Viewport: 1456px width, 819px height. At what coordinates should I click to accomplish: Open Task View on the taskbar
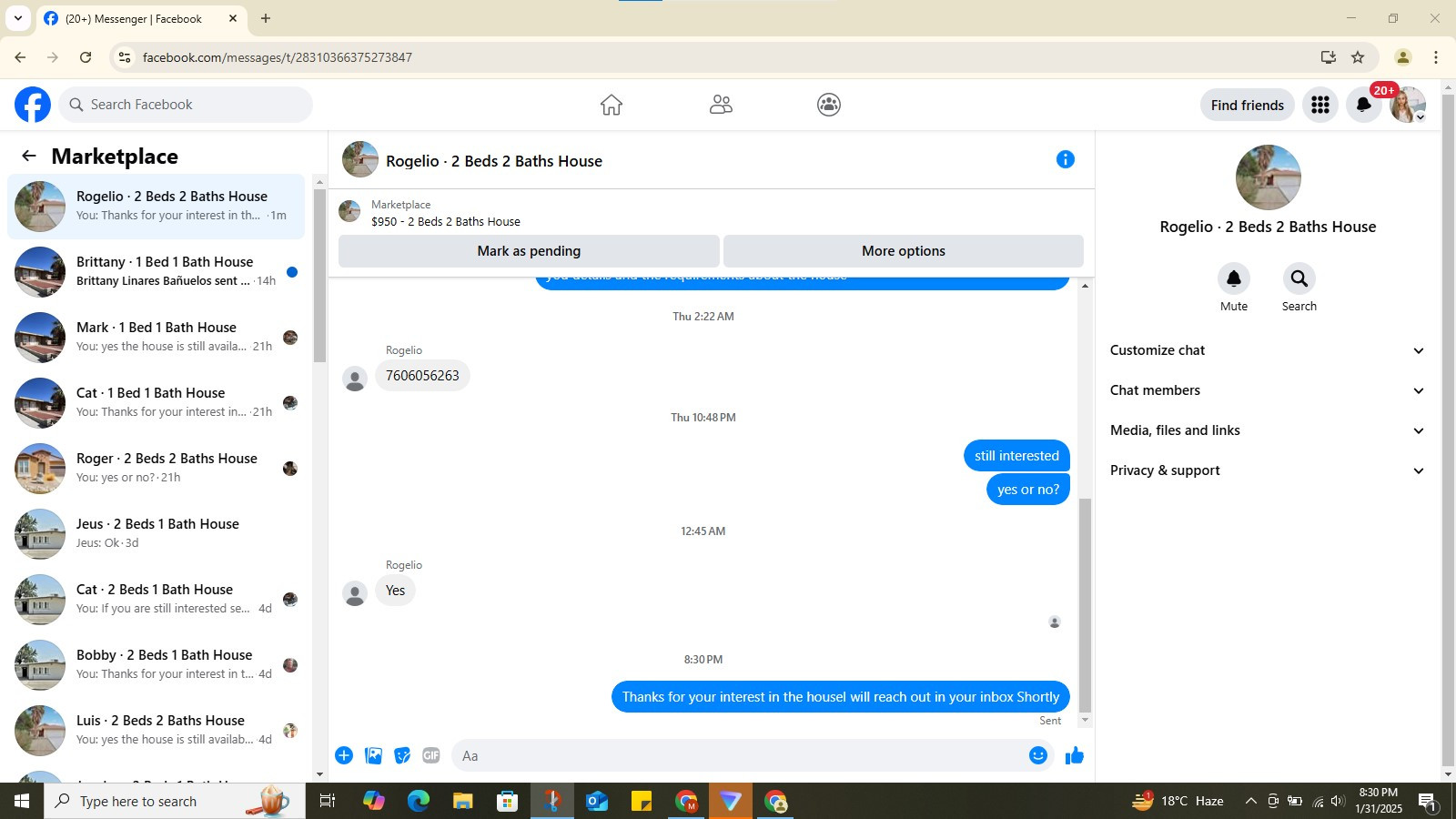328,801
